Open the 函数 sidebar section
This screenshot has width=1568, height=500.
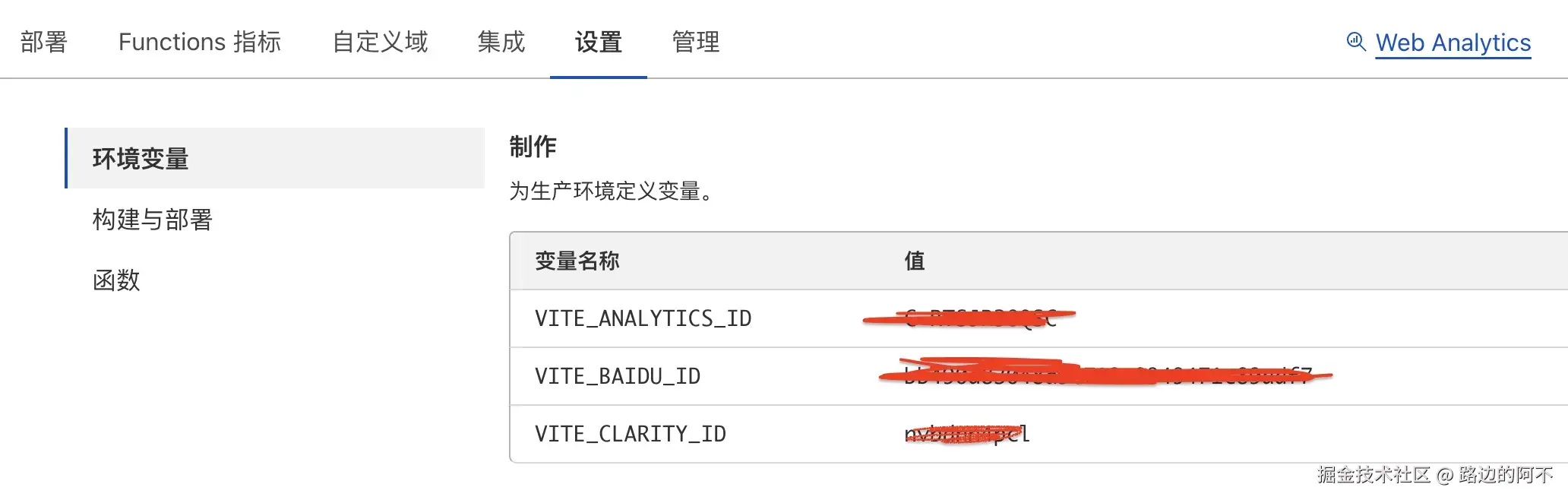coord(116,280)
